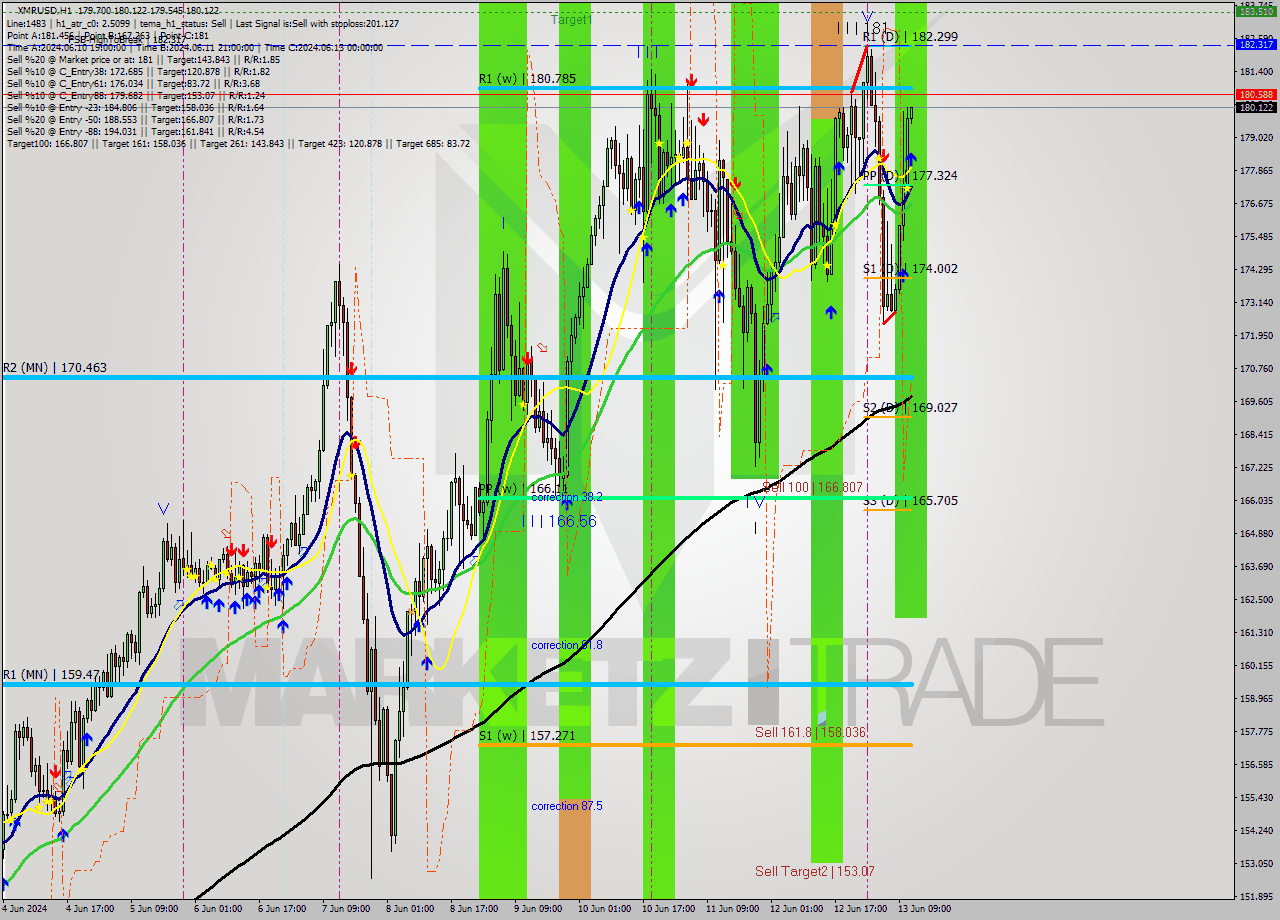Click the '8 Jun 17:00' time axis label
Screen dimensions: 1280x920
pos(474,909)
